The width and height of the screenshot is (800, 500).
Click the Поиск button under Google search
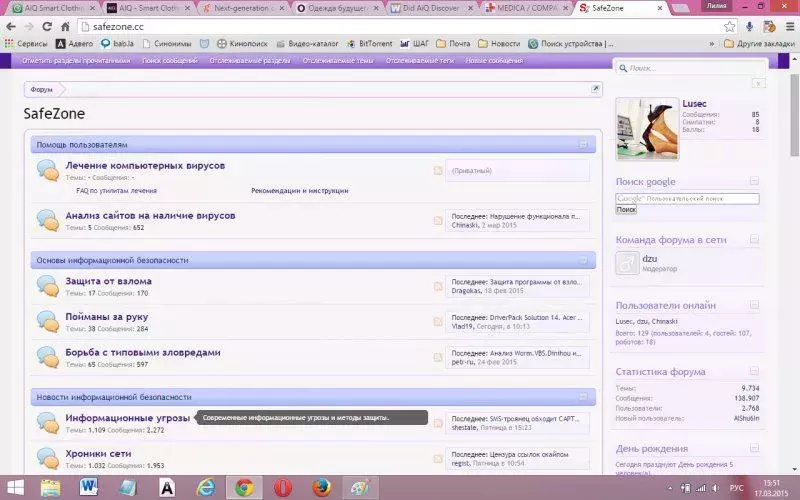(x=626, y=210)
